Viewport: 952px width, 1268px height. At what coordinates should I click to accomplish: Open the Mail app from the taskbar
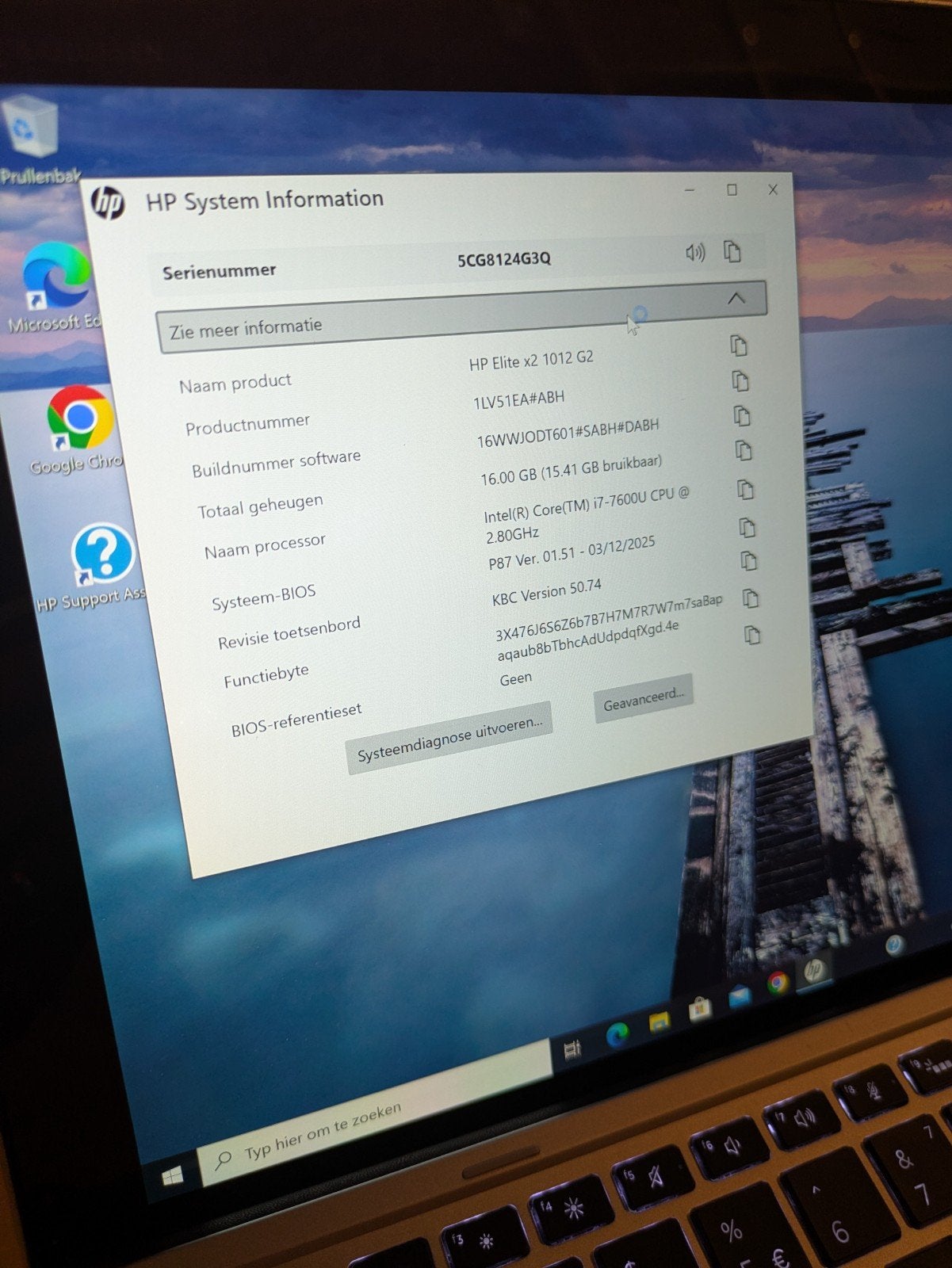[740, 995]
